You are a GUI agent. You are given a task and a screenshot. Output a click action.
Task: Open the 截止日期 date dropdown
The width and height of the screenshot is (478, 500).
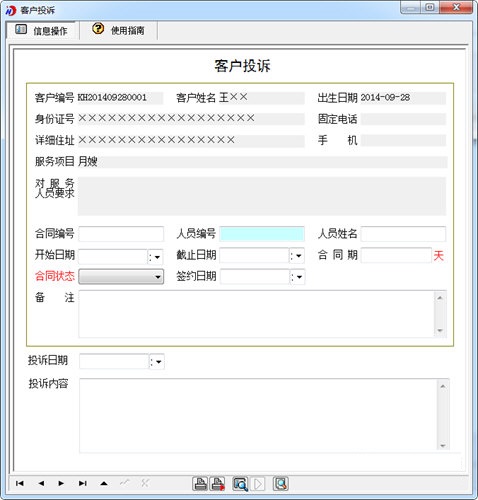[x=297, y=256]
